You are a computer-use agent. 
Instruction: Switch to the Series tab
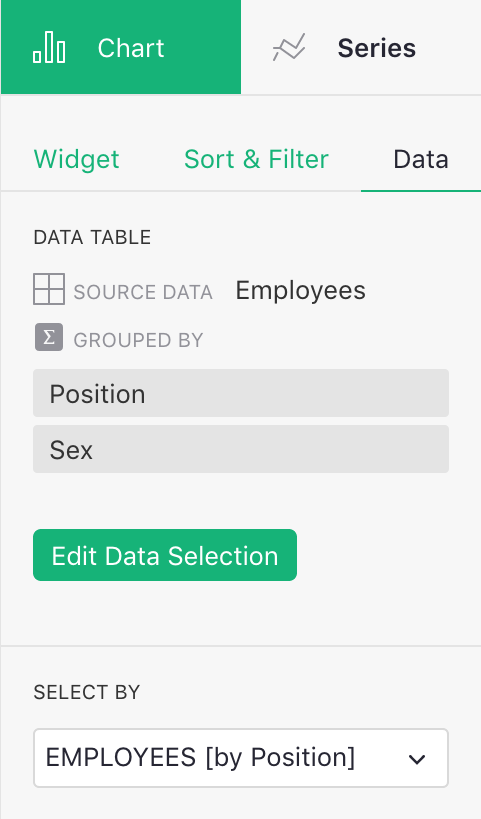tap(361, 48)
